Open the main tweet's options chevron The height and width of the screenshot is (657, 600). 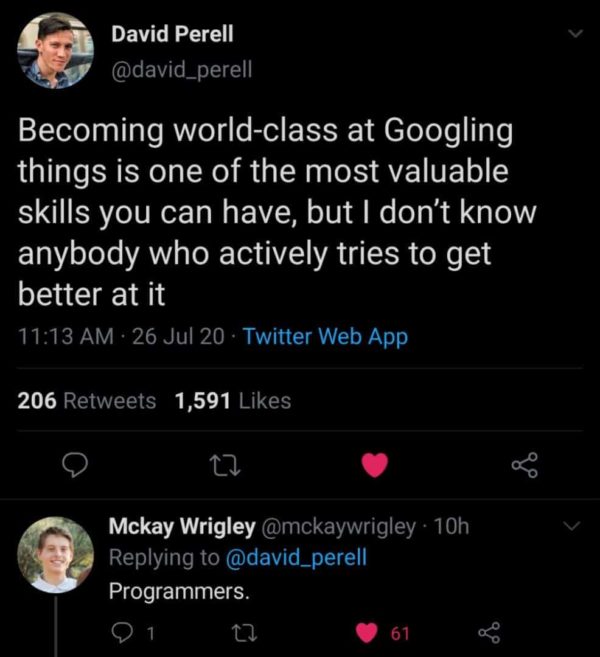coord(572,34)
